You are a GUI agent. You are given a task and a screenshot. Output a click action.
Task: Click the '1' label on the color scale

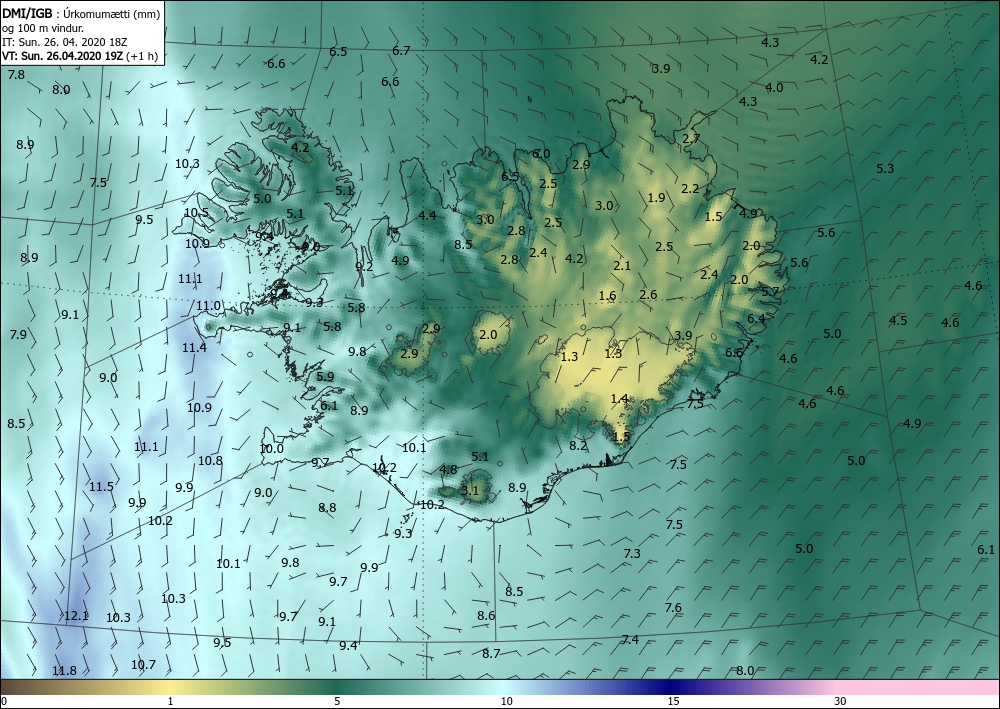(170, 702)
